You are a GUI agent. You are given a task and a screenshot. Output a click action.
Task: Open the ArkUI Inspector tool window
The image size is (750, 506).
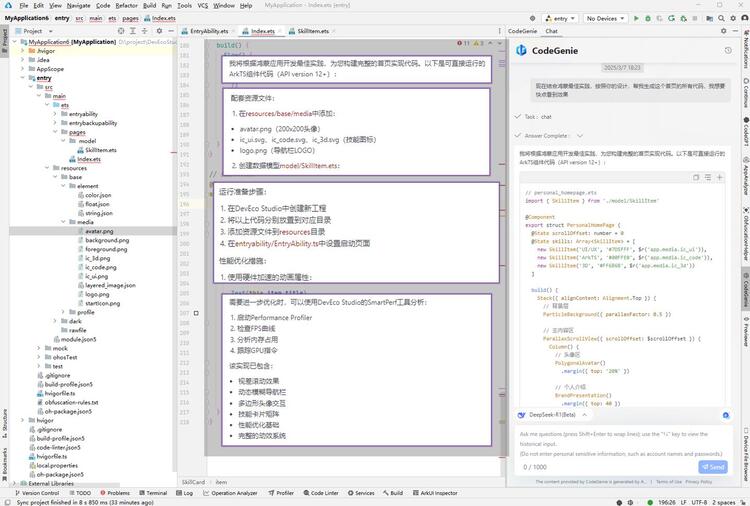(x=435, y=493)
